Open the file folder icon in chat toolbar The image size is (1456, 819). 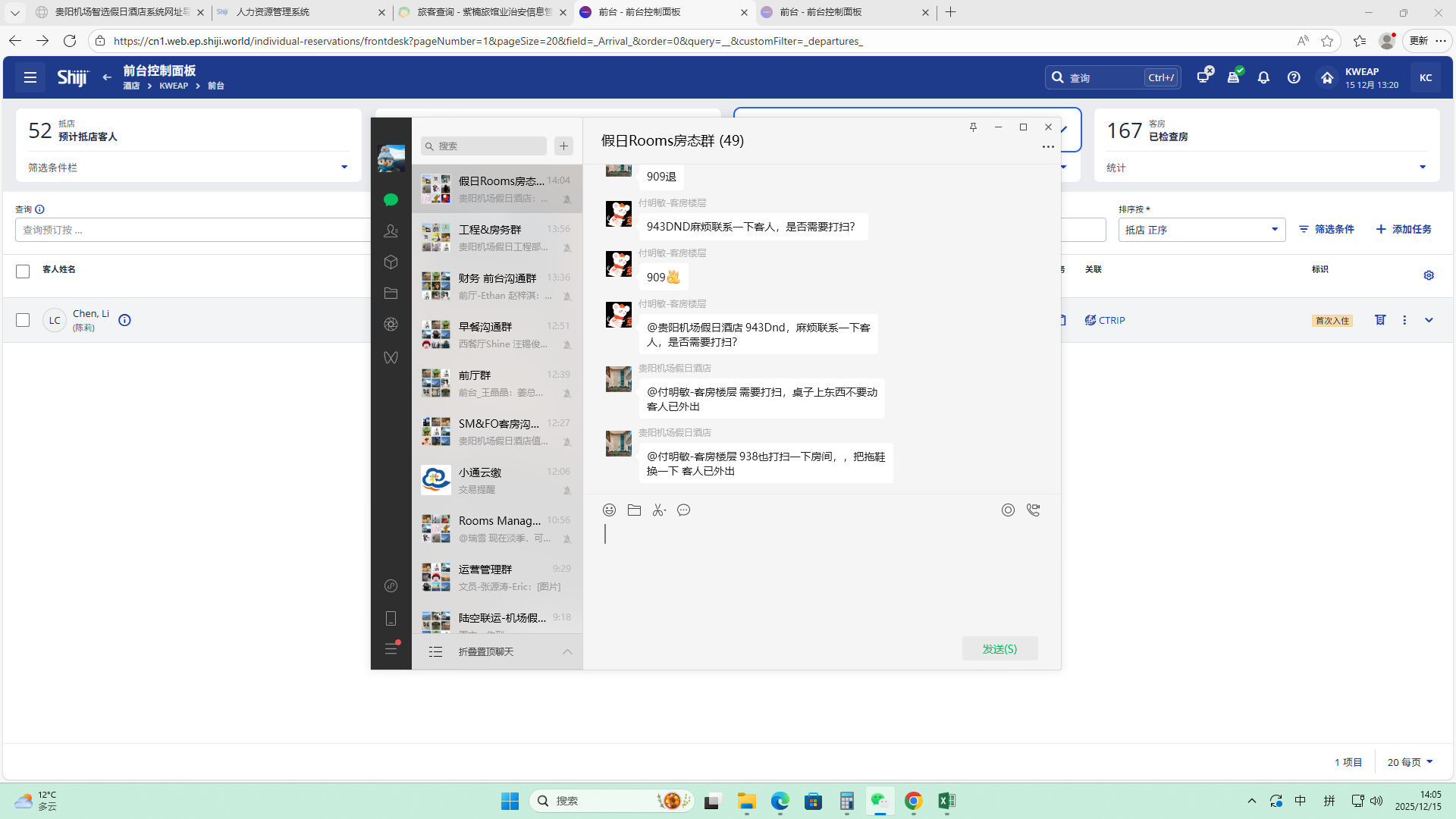click(x=634, y=510)
